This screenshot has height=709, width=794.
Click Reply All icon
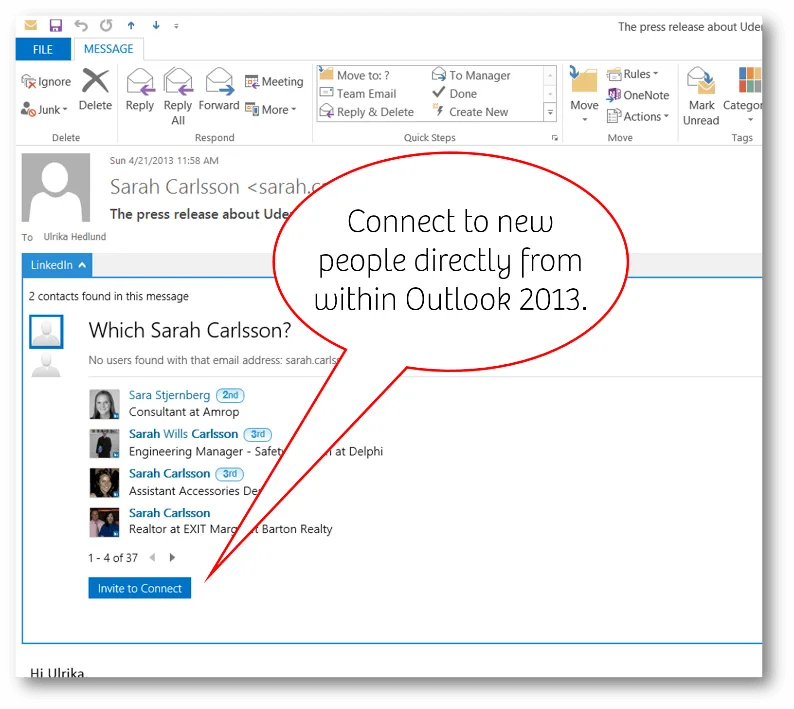178,96
